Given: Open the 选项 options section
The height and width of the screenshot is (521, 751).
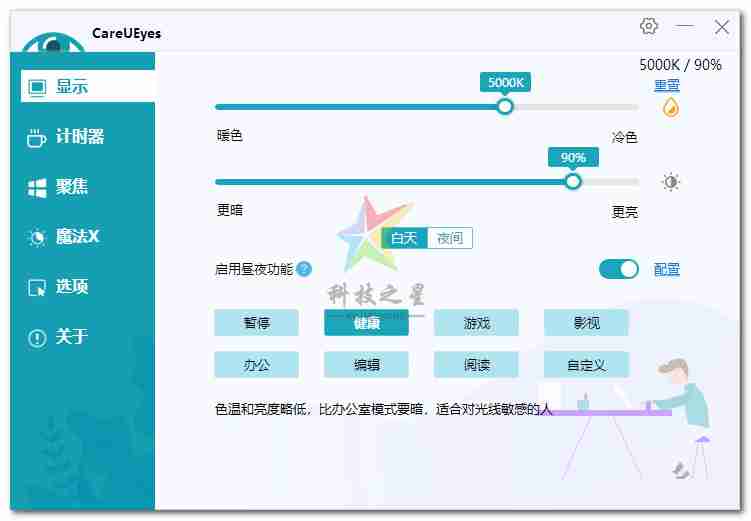Looking at the screenshot, I should [59, 287].
